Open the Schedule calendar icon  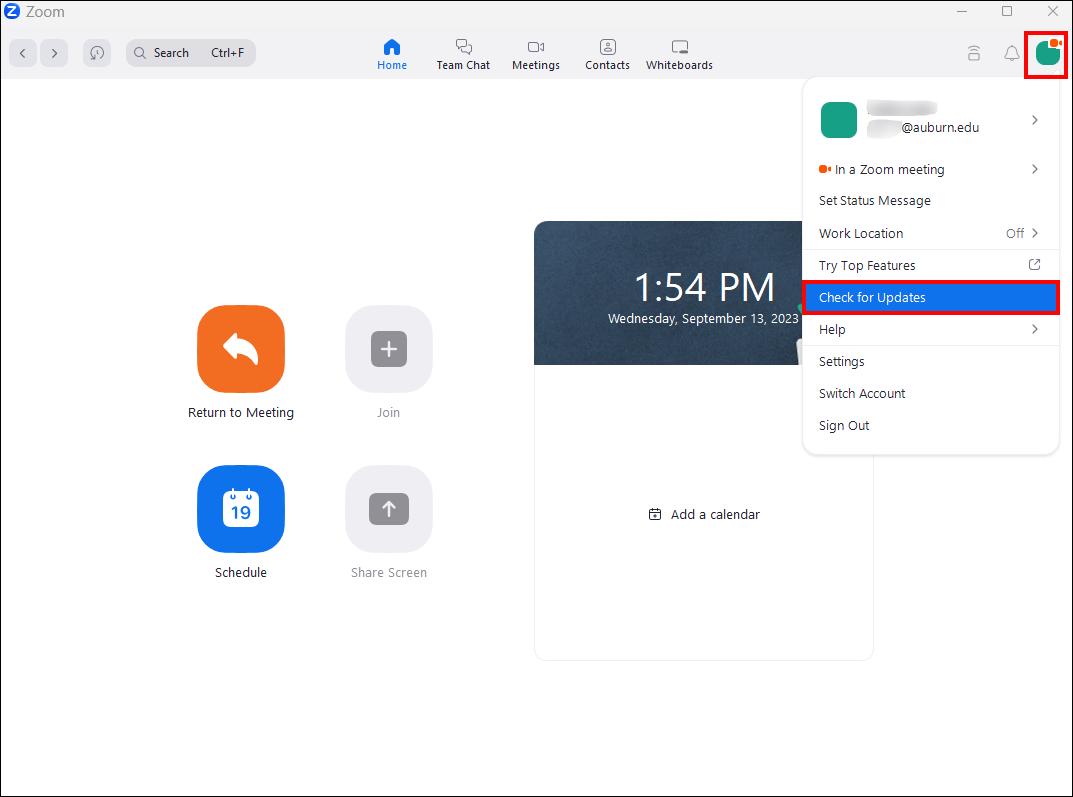click(x=241, y=509)
